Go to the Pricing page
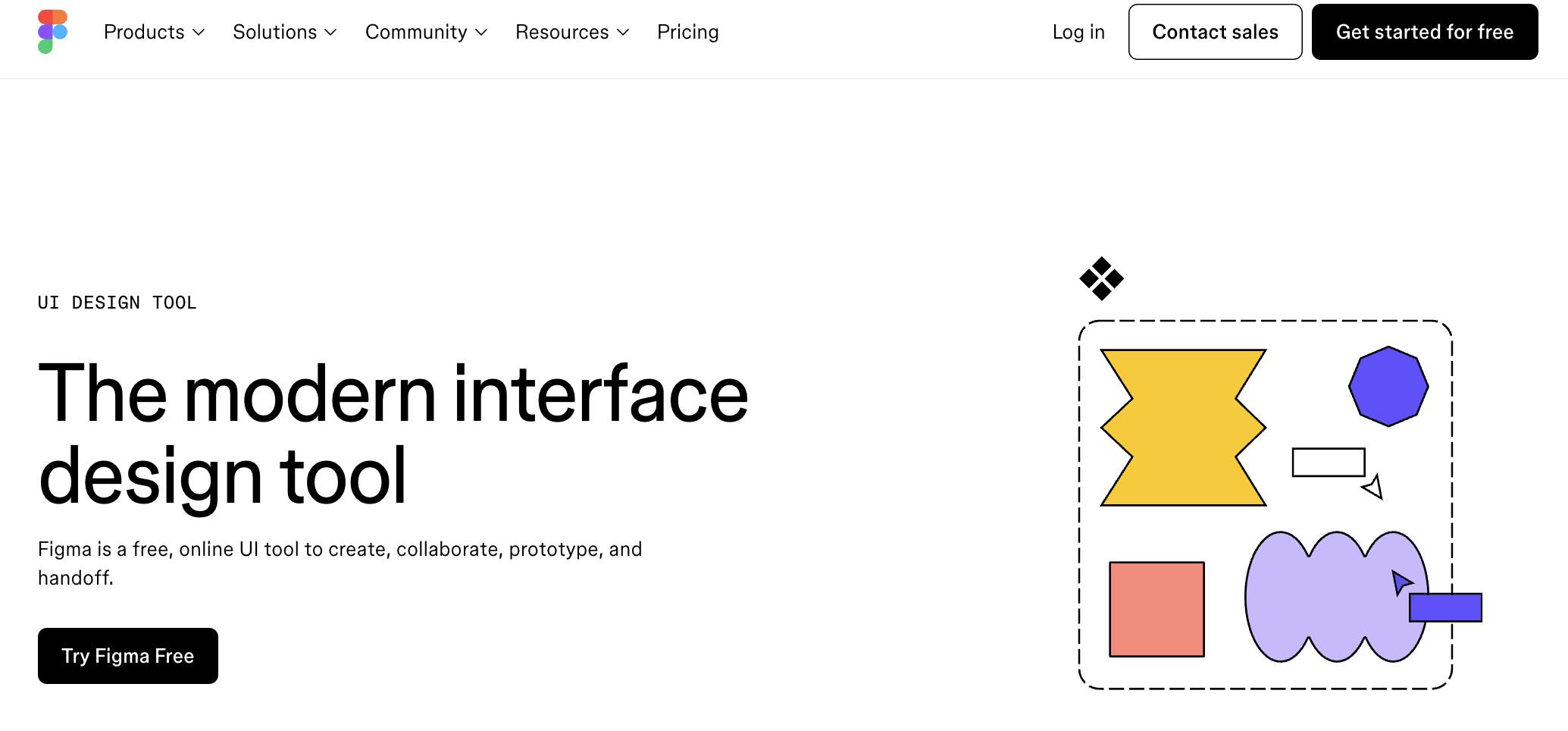The image size is (1568, 731). (x=687, y=32)
